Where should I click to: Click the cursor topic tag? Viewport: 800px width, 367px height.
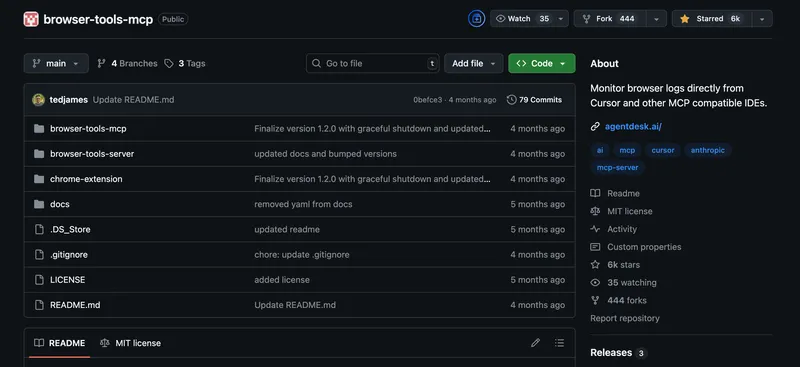pyautogui.click(x=663, y=150)
